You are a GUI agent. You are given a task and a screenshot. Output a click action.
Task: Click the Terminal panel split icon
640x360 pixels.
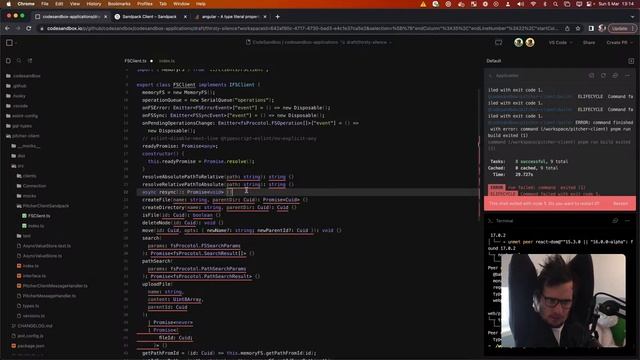[615, 221]
